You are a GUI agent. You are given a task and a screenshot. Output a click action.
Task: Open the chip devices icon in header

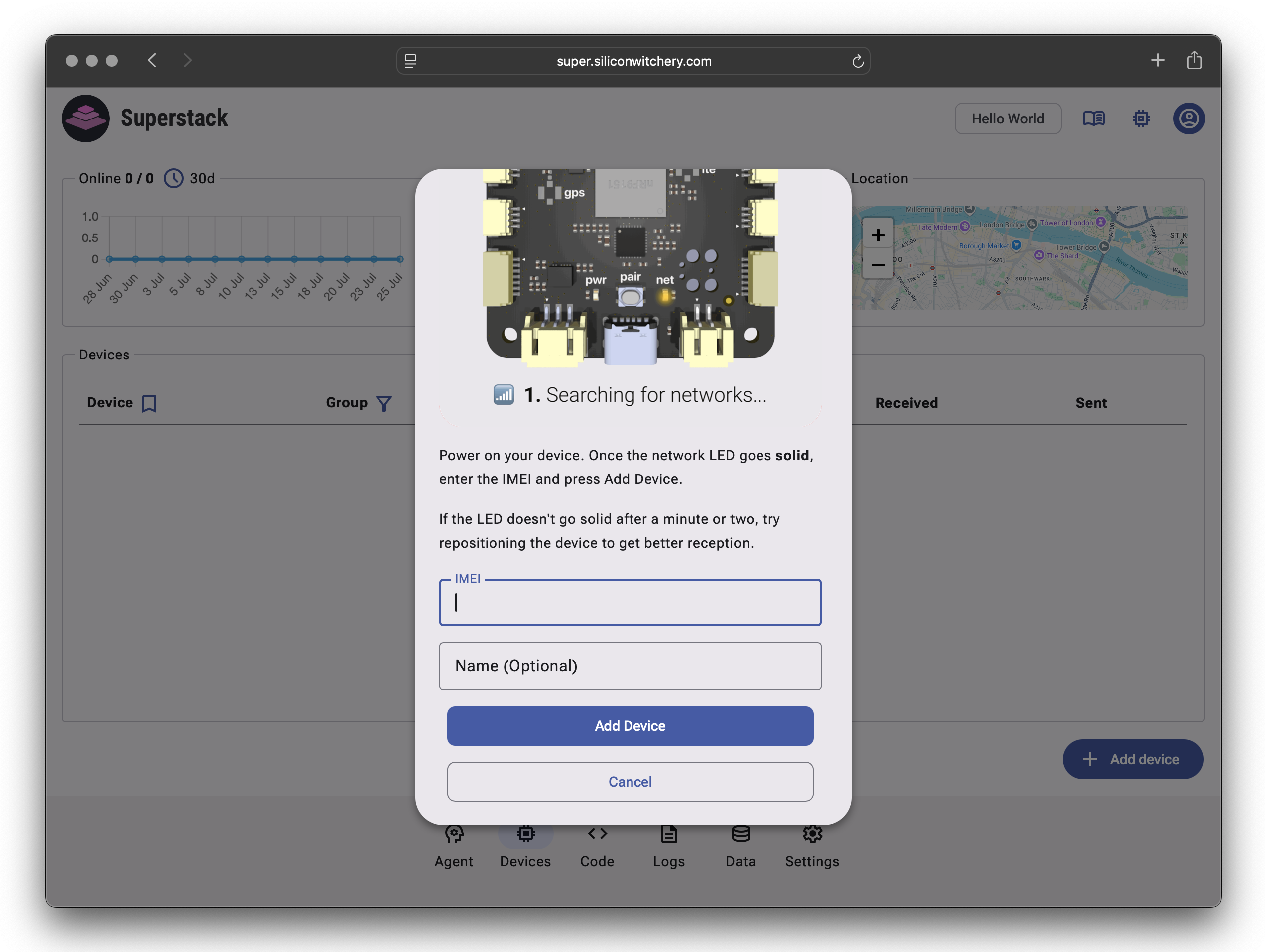pyautogui.click(x=1141, y=119)
